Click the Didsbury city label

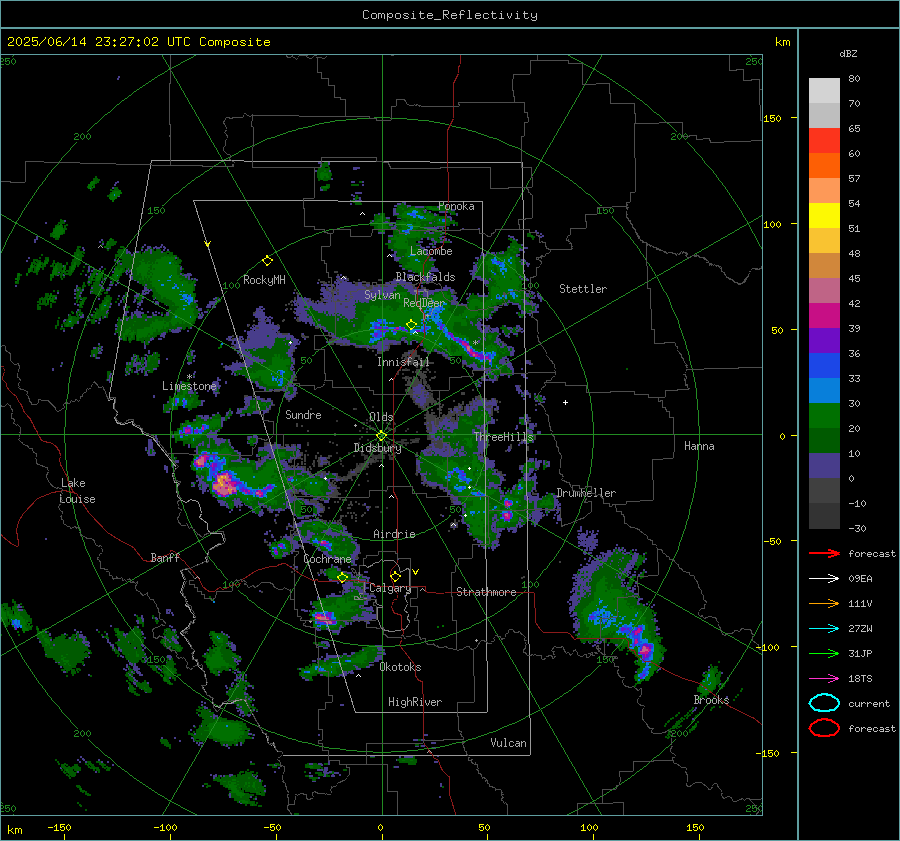click(x=377, y=448)
